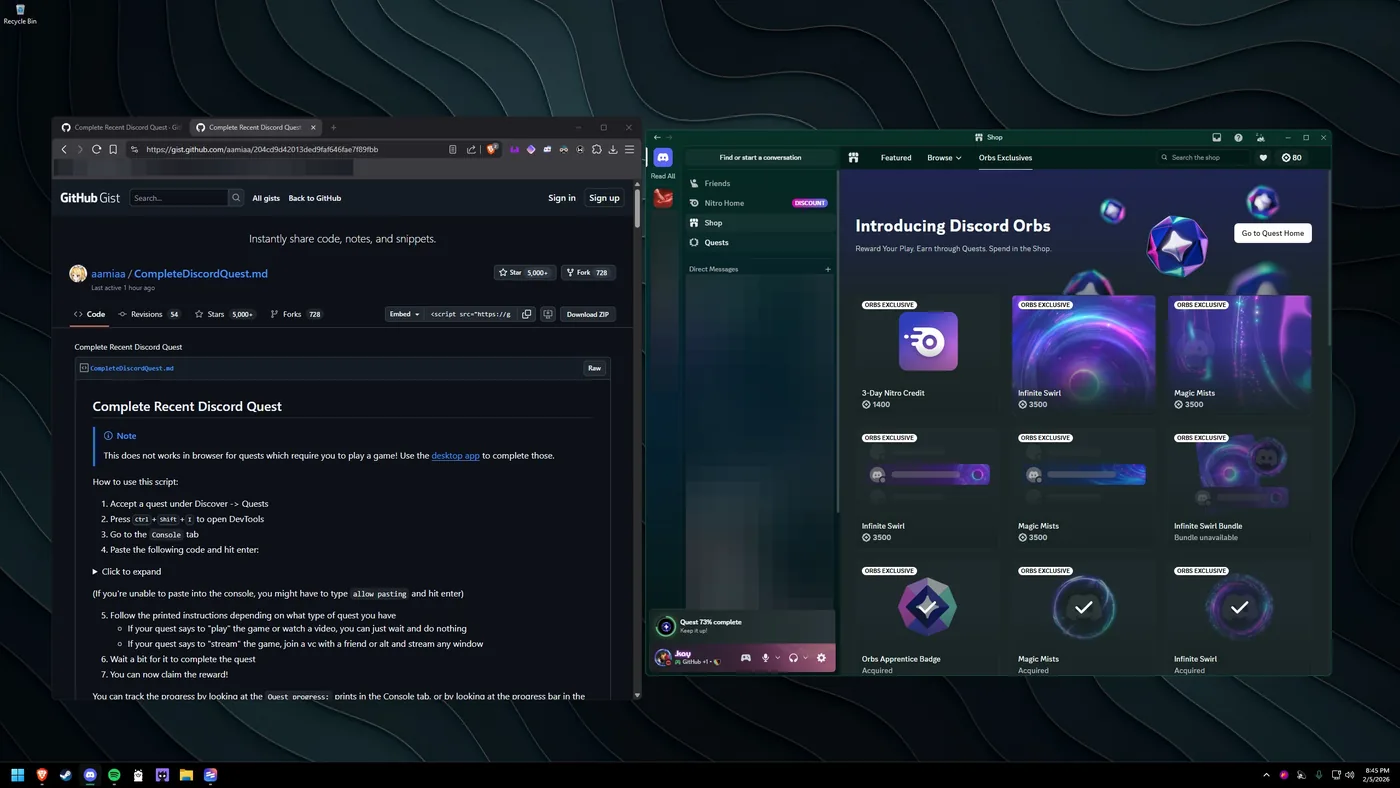Open Friends in Discord sidebar
The height and width of the screenshot is (788, 1400).
click(760, 184)
